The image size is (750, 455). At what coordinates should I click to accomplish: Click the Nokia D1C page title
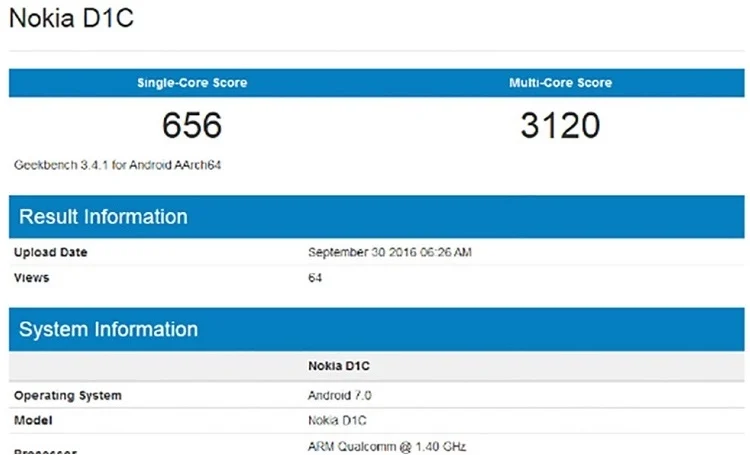(x=71, y=18)
